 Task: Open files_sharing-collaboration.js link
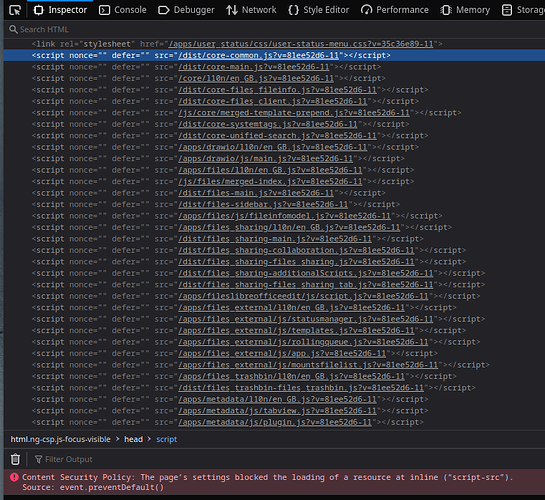point(296,250)
